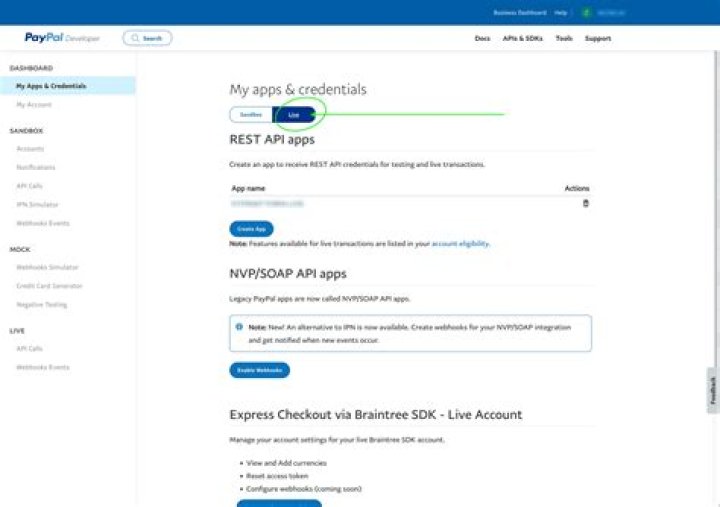
Task: Open the Search field in the header
Action: [147, 38]
